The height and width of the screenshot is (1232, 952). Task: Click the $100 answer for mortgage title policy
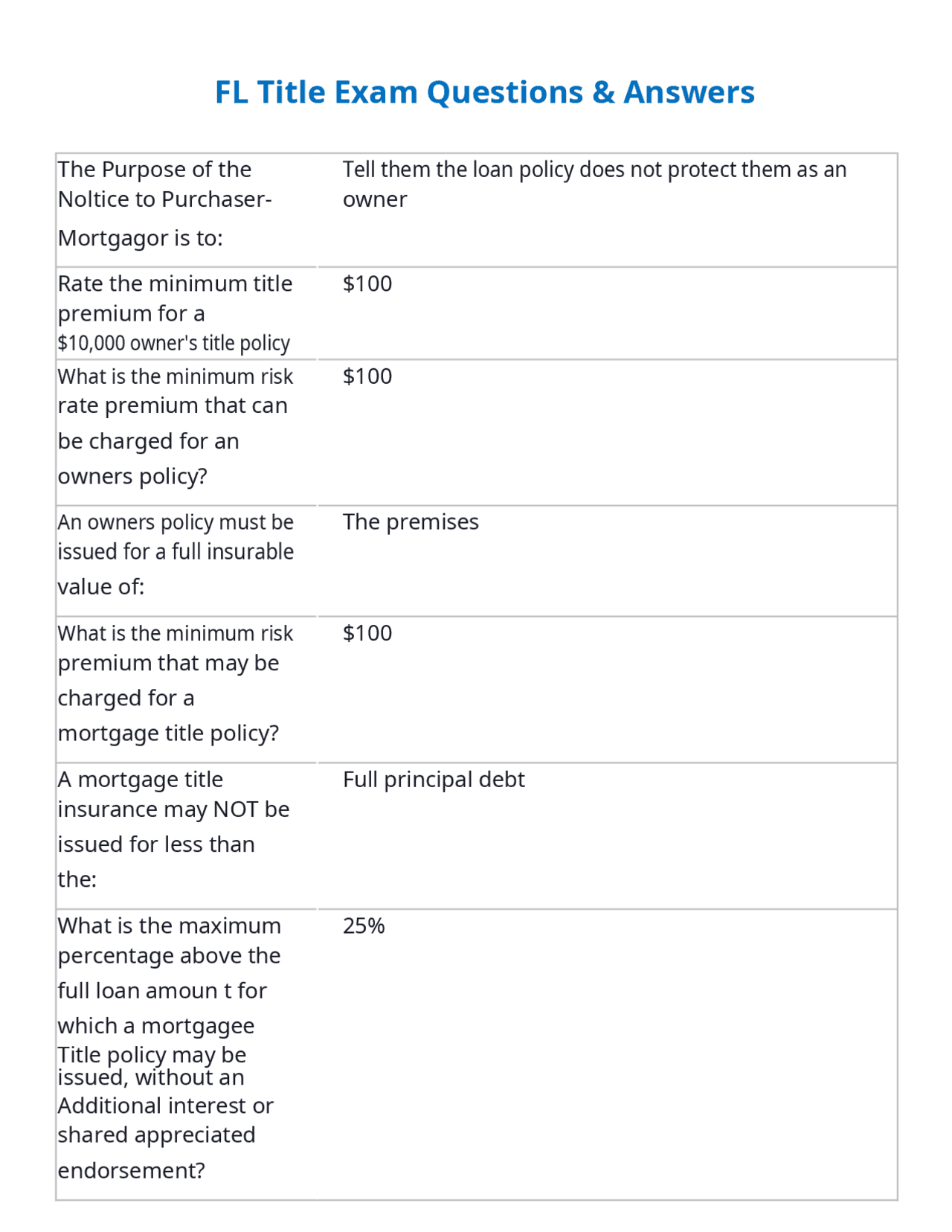[x=367, y=633]
